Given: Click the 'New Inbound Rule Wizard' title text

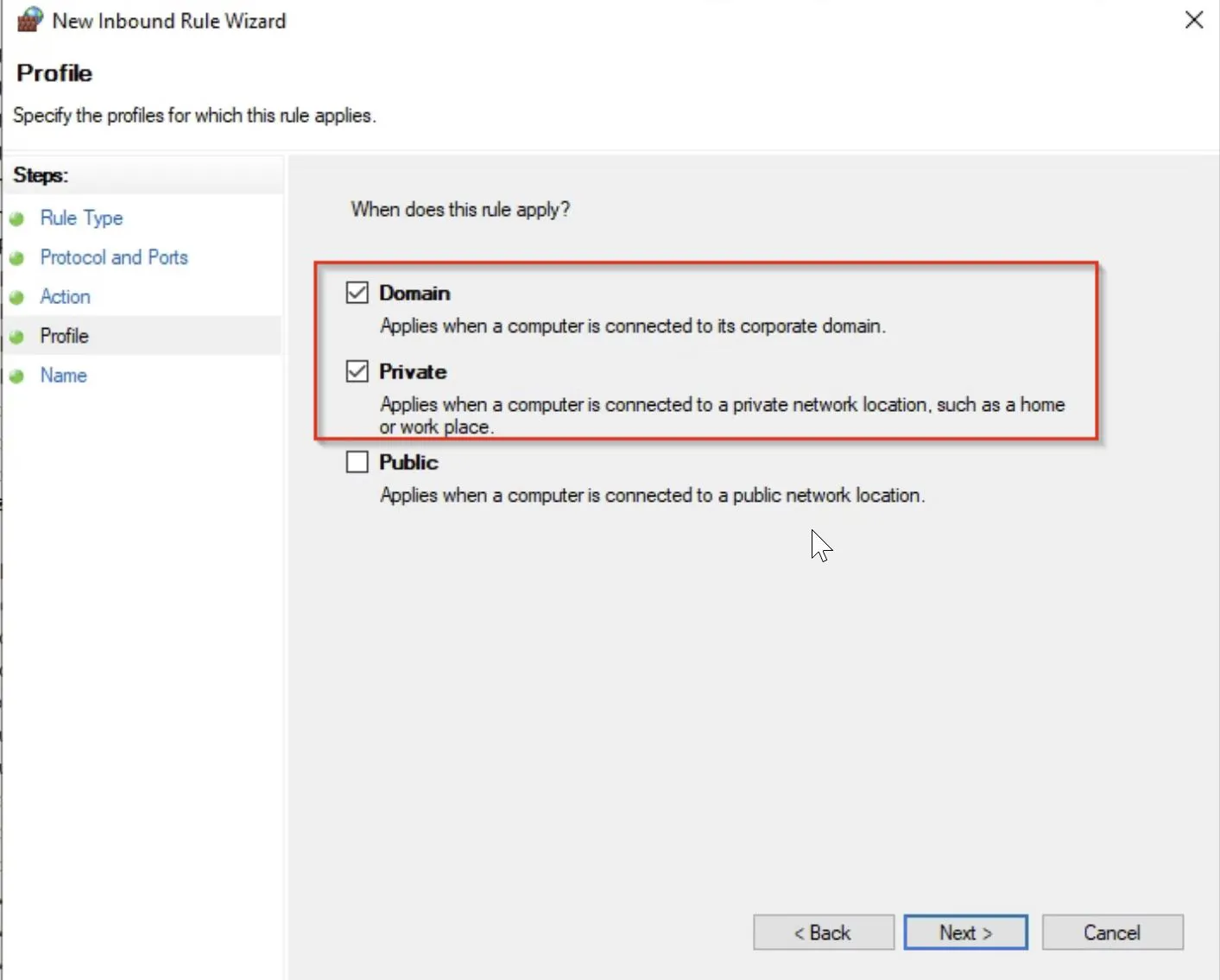Looking at the screenshot, I should tap(169, 21).
